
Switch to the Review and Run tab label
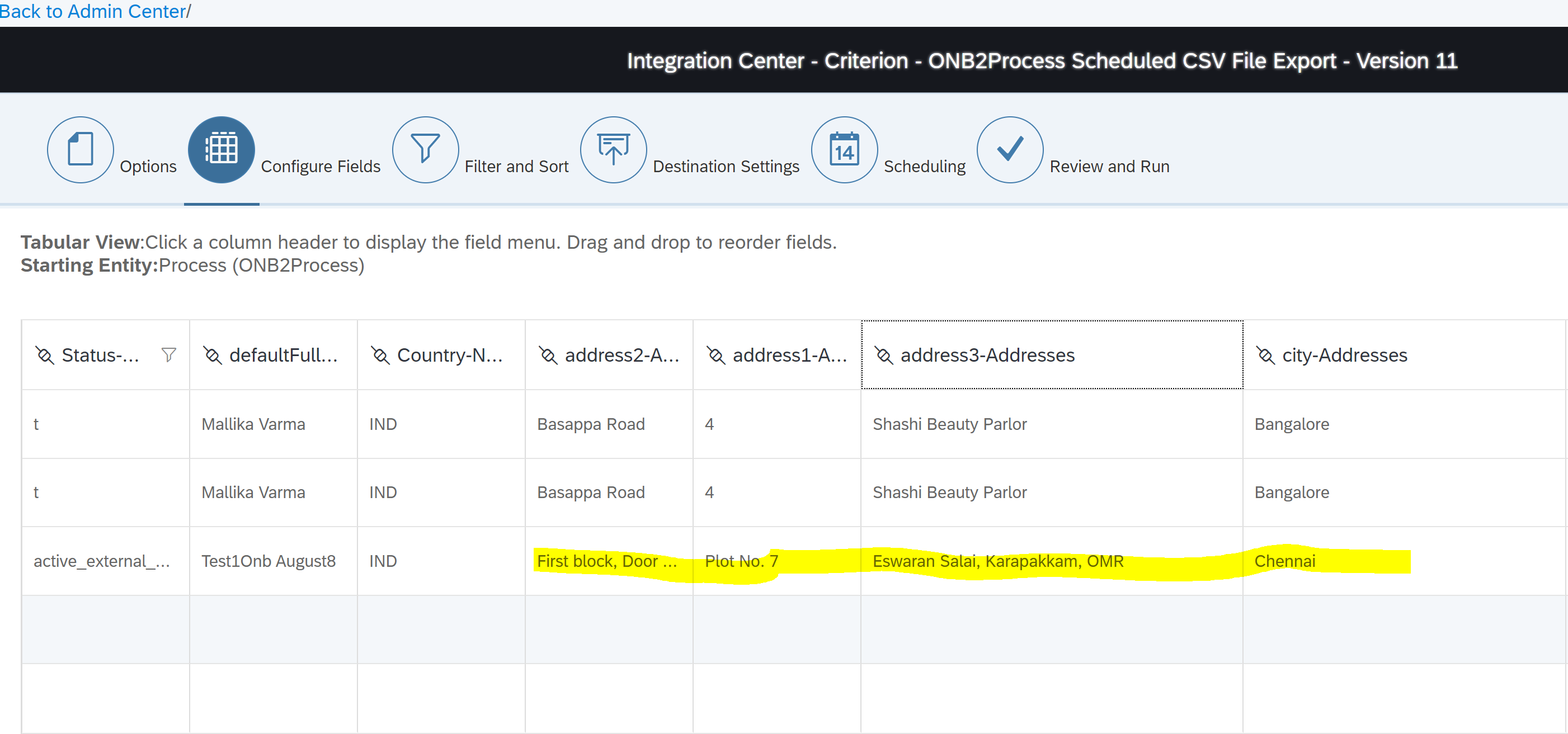(x=1110, y=166)
